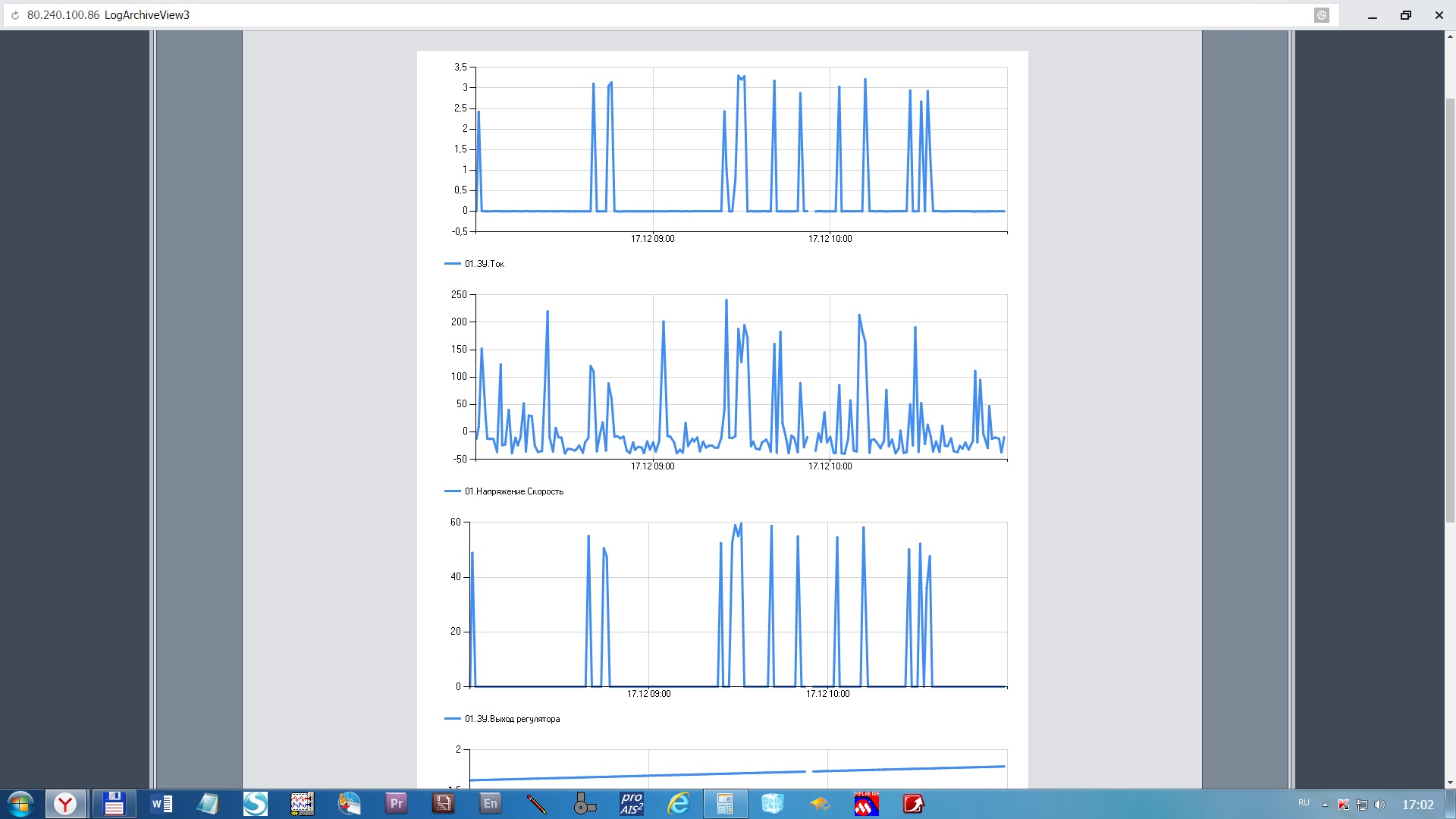Open the Windows Start menu

[x=20, y=804]
